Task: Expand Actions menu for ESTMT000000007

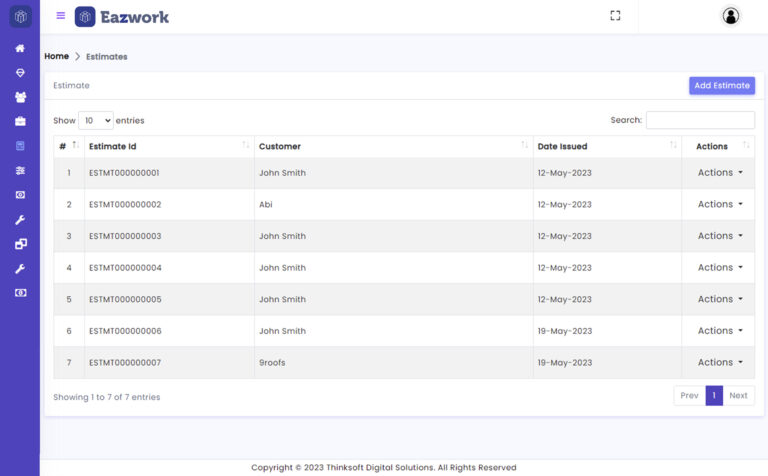Action: (x=720, y=362)
